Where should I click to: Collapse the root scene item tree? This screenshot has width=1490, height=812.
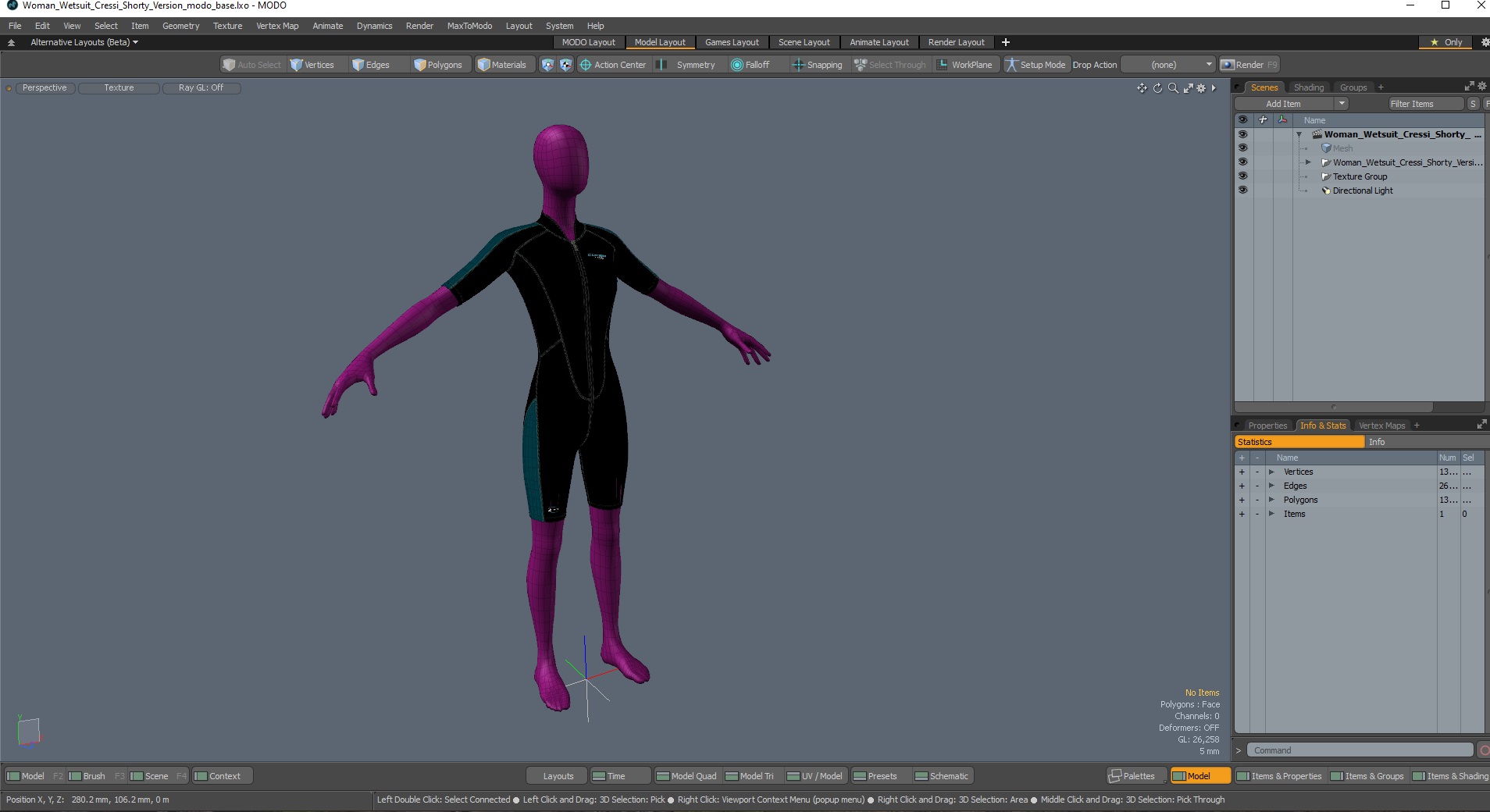[1299, 134]
